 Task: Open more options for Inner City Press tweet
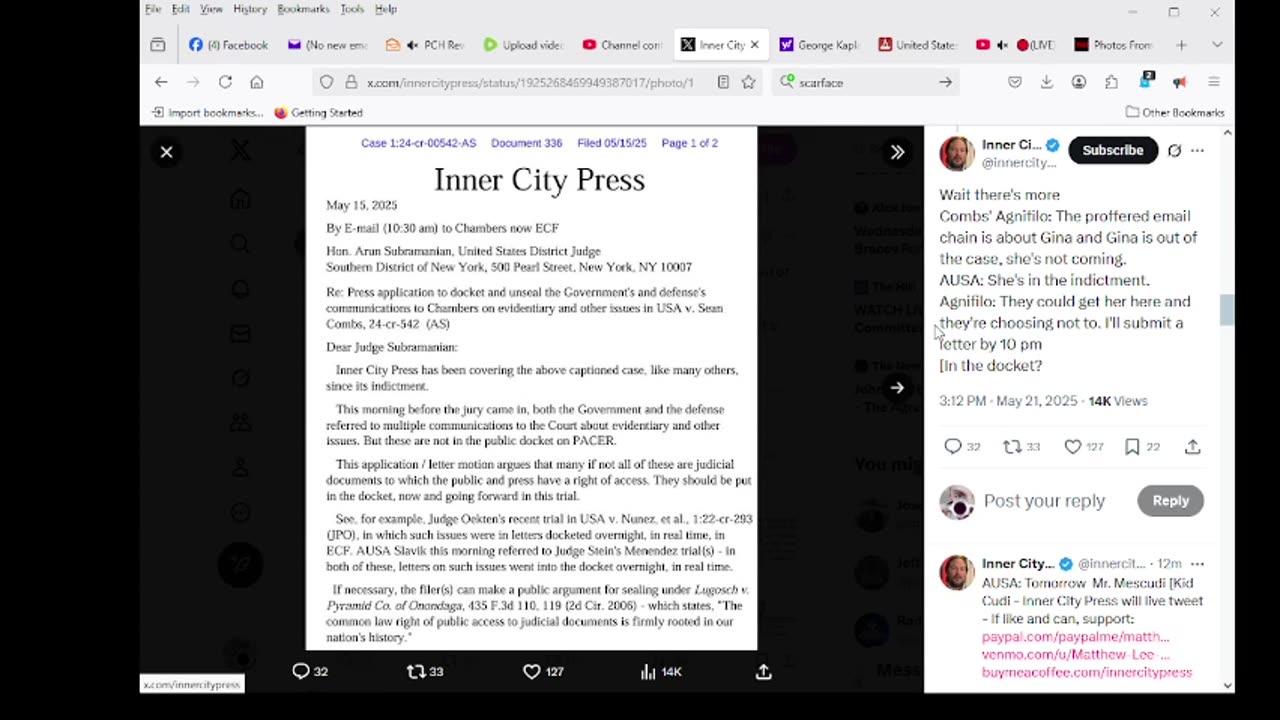pos(1198,150)
